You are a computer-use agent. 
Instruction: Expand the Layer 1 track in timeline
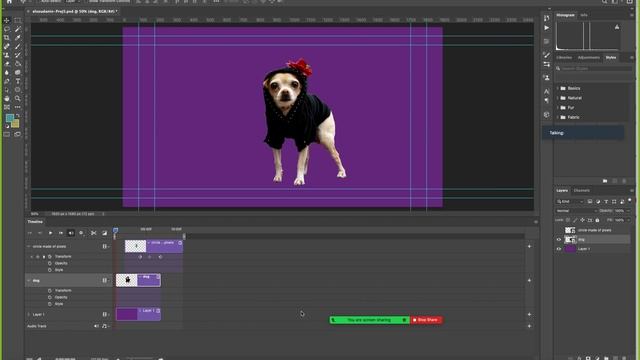coord(29,314)
